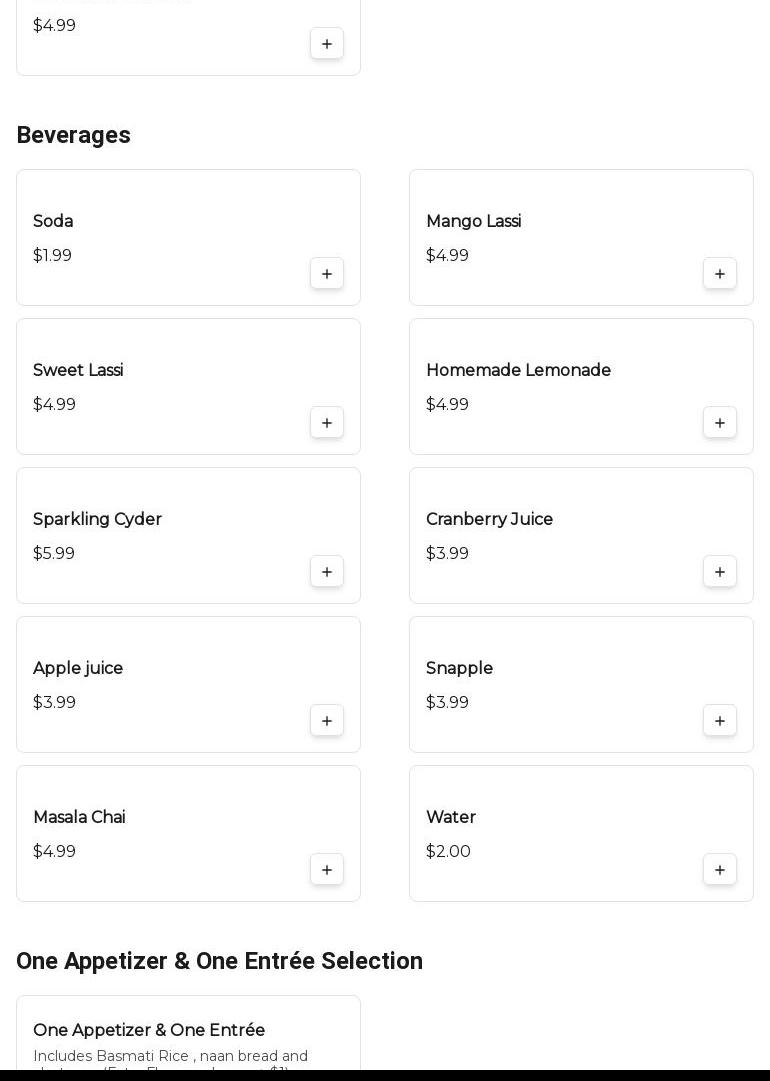Add Homemade Lemonade to cart

(x=720, y=423)
